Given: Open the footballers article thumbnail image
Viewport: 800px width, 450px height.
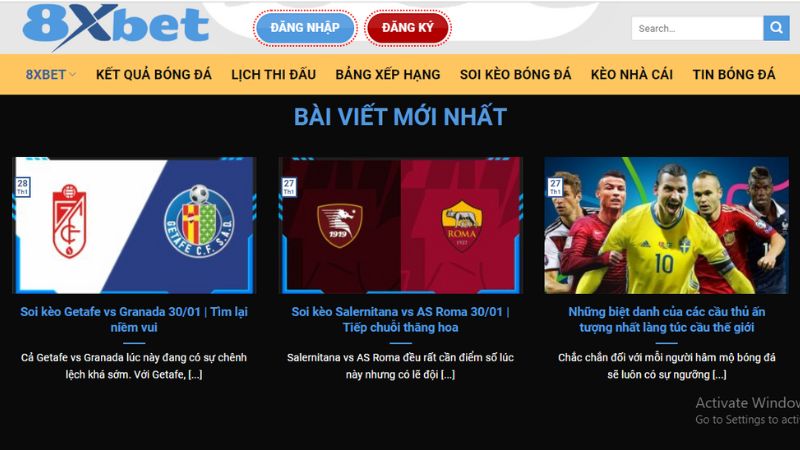Looking at the screenshot, I should coord(666,225).
